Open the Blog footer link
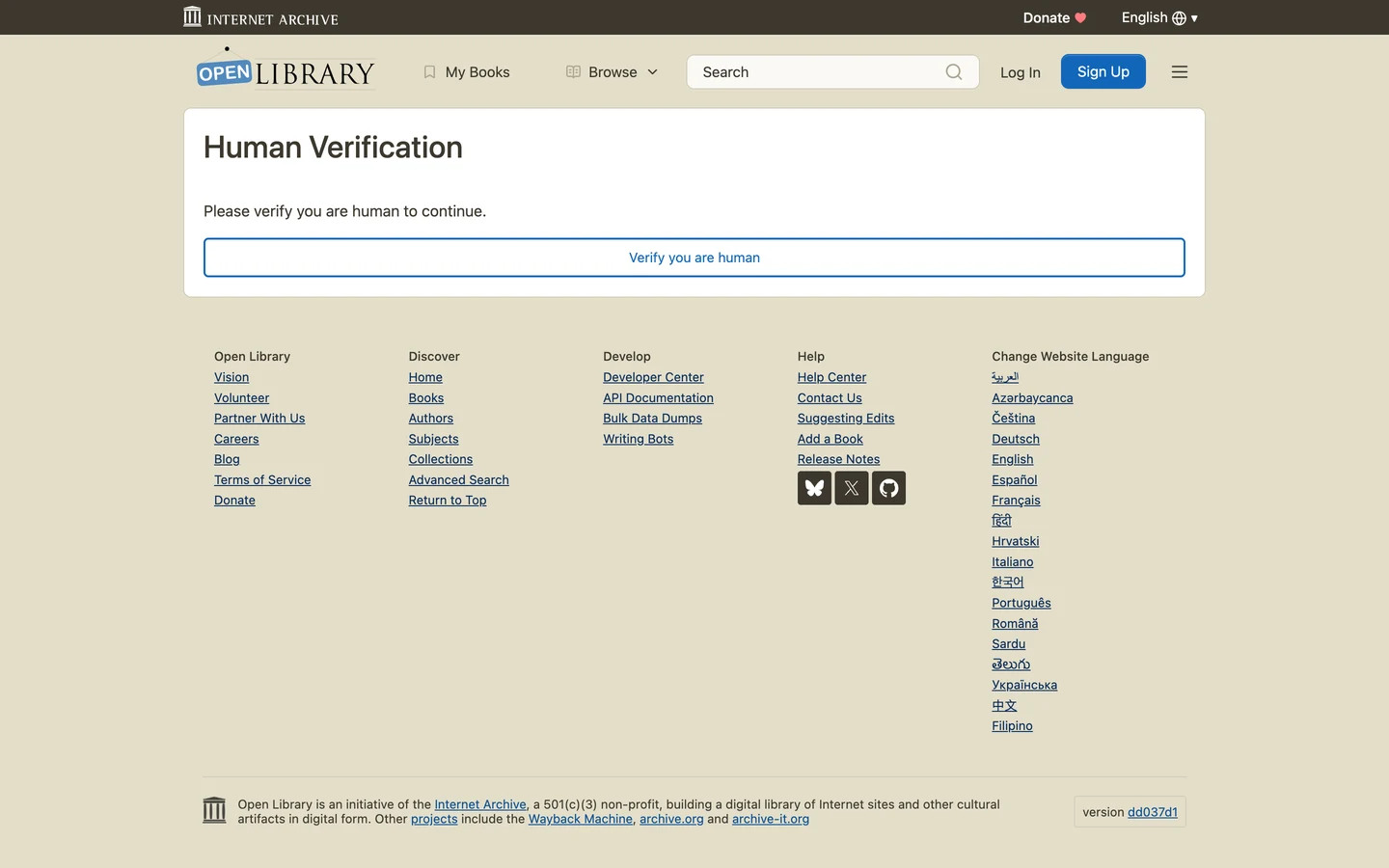Viewport: 1389px width, 868px height. pos(227,459)
